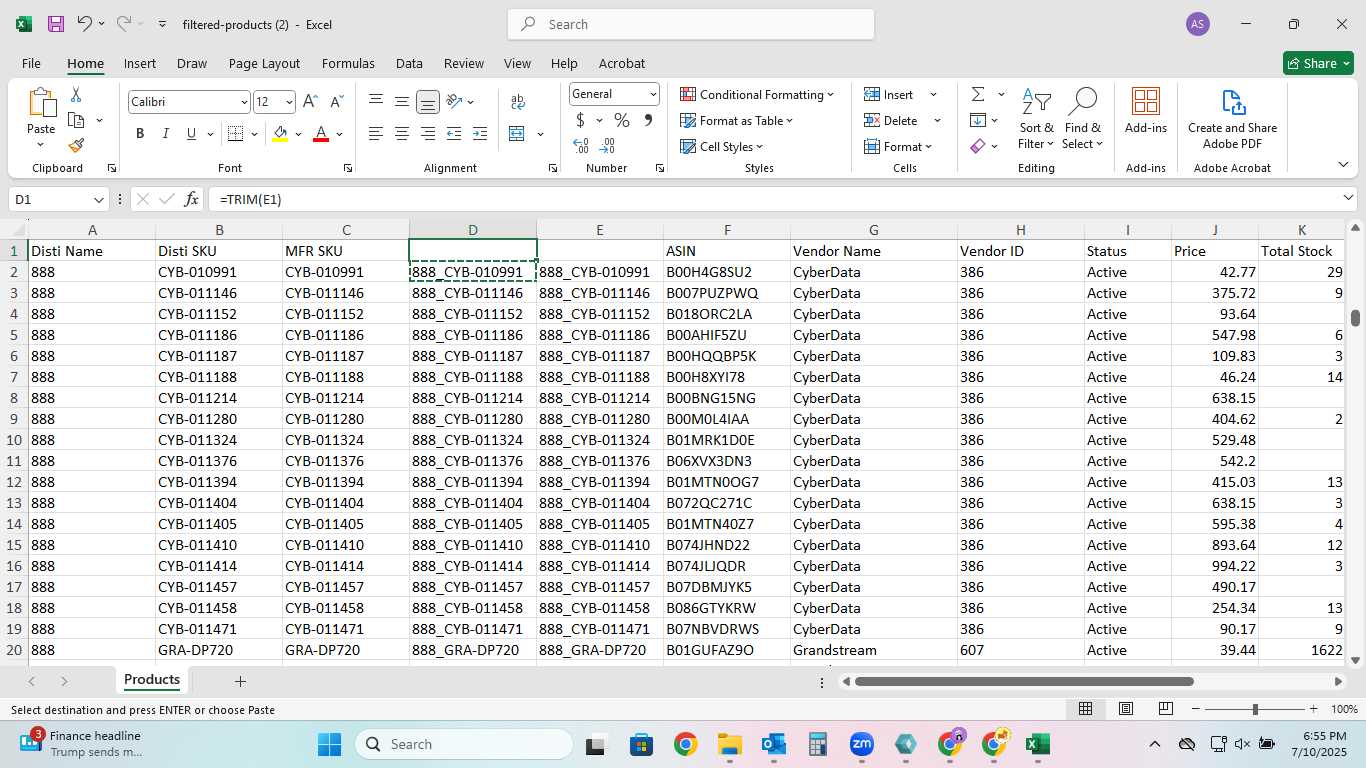Screen dimensions: 1366x768
Task: Toggle Bottom Align vertical alignment
Action: (428, 102)
